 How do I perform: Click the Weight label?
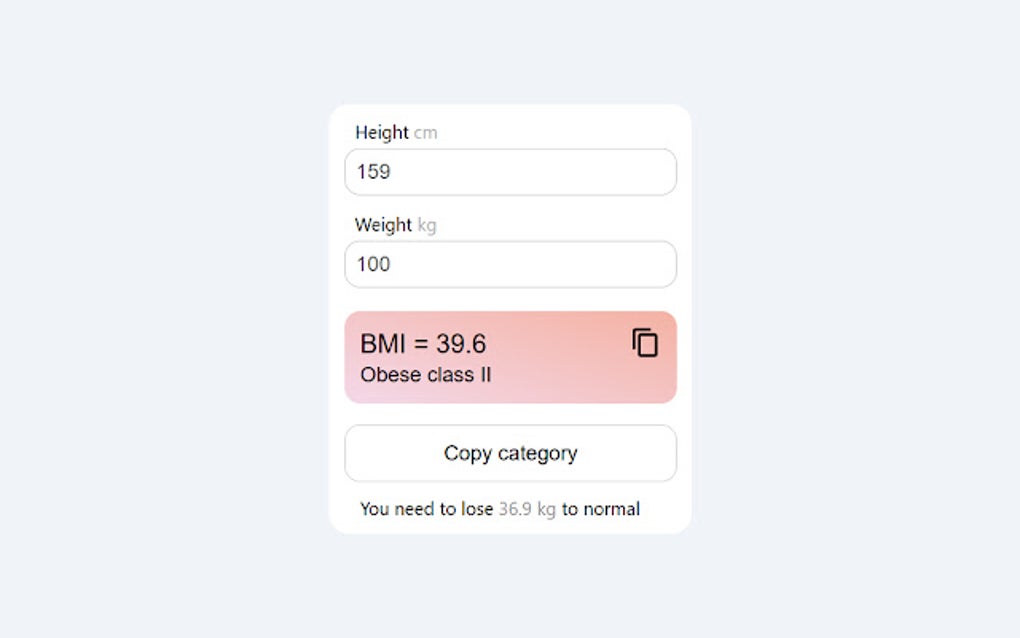coord(383,225)
